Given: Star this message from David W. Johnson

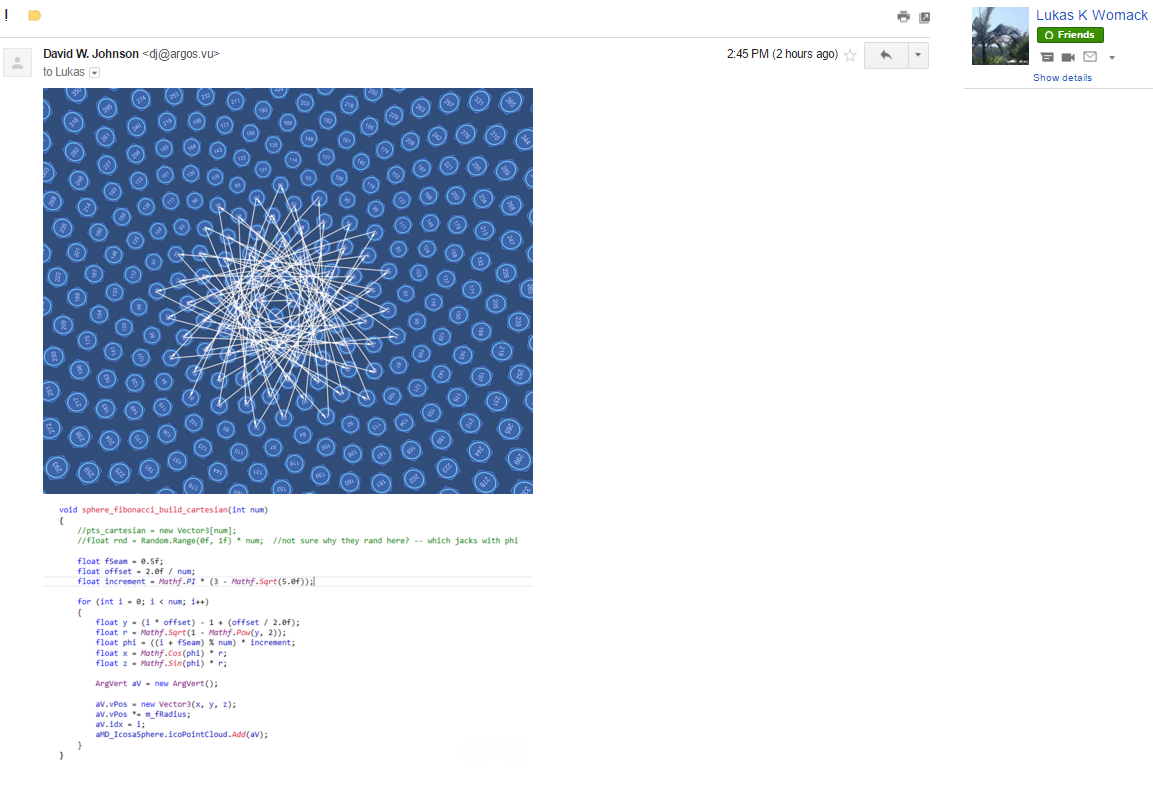Looking at the screenshot, I should coord(850,55).
